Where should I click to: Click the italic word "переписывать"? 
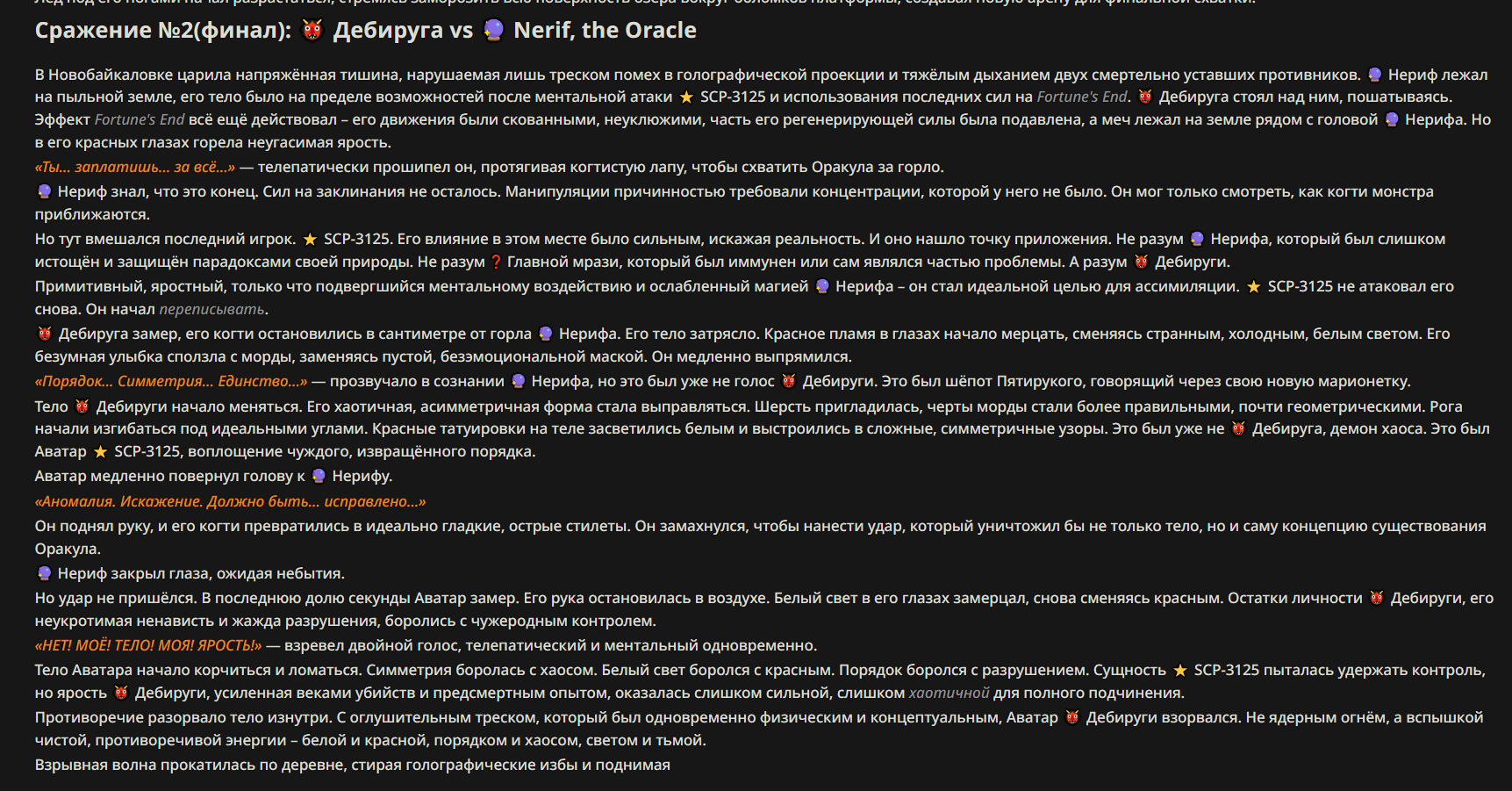tap(211, 309)
